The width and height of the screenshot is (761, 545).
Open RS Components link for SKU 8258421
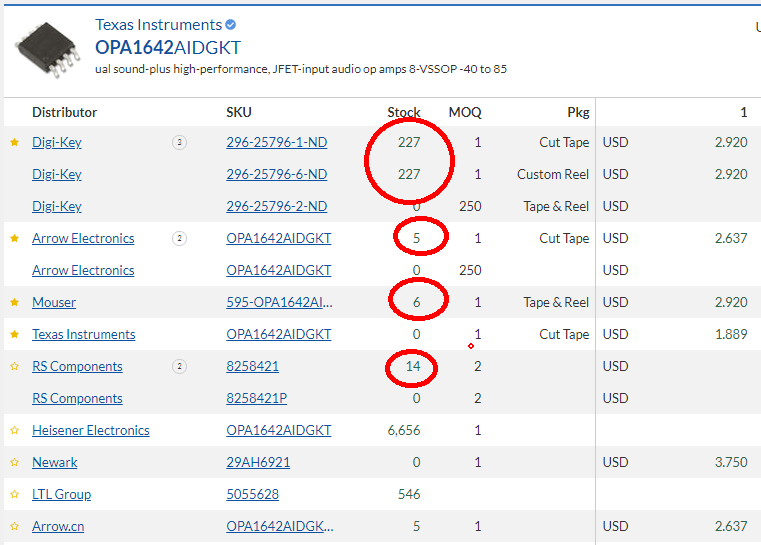pos(77,366)
